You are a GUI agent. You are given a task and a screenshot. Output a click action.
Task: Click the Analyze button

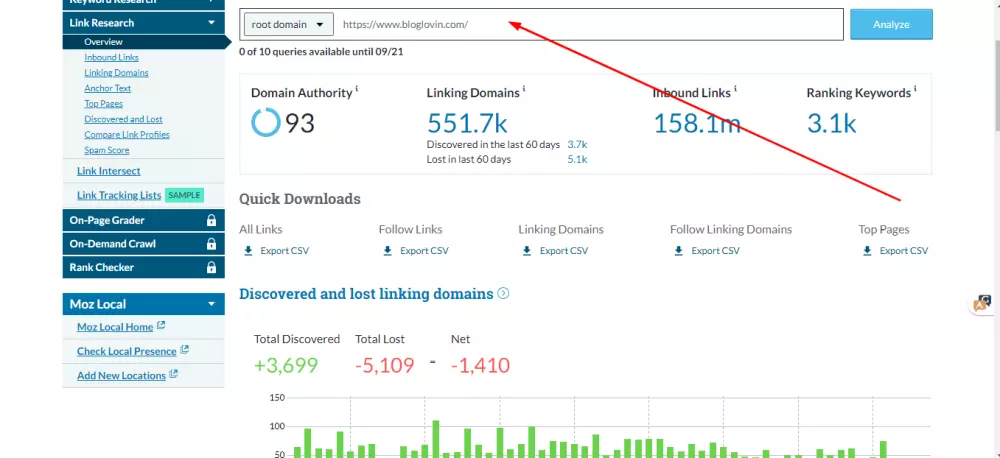[891, 24]
